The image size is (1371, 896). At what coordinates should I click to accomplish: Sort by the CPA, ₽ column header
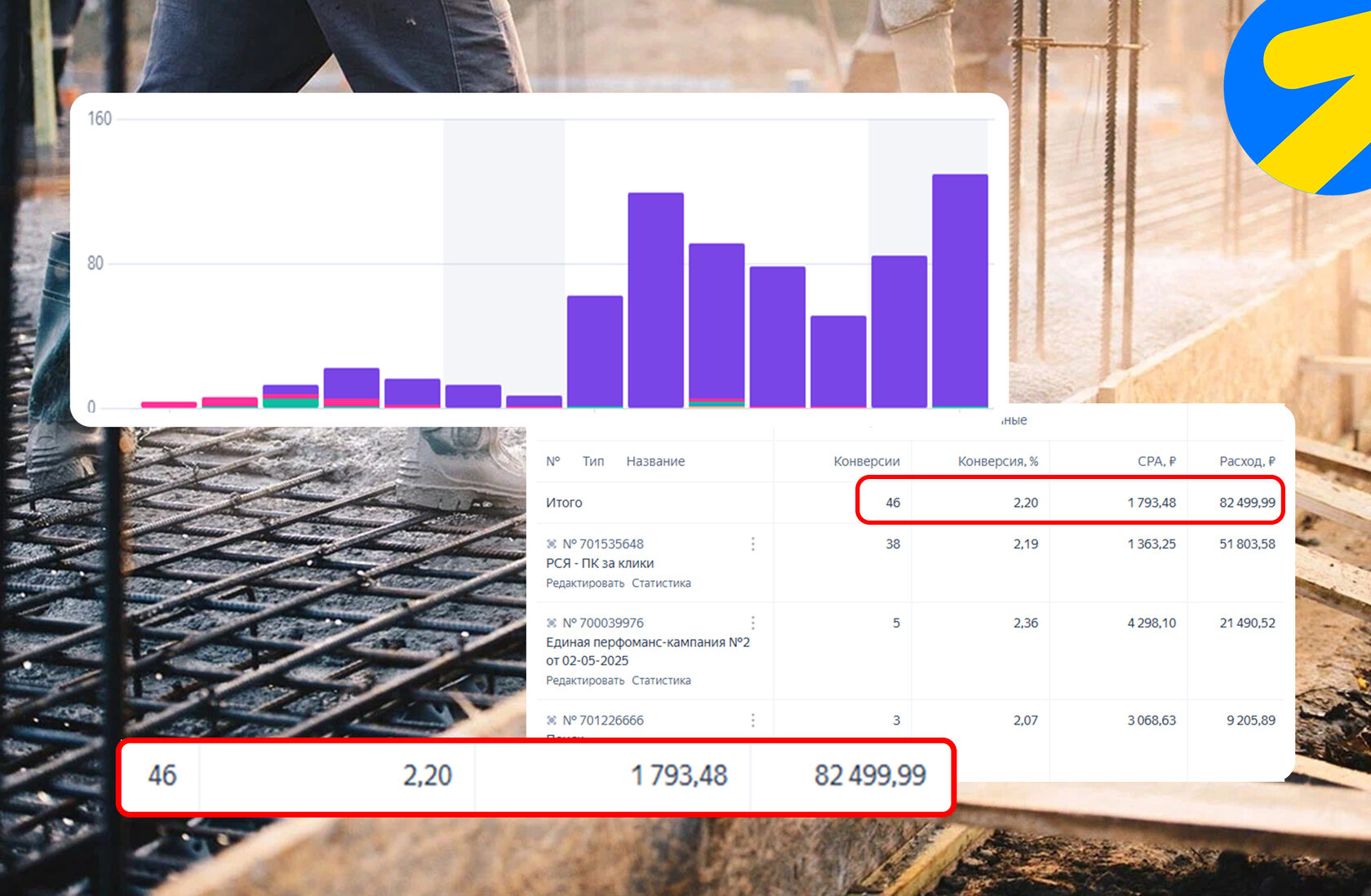[x=1156, y=461]
